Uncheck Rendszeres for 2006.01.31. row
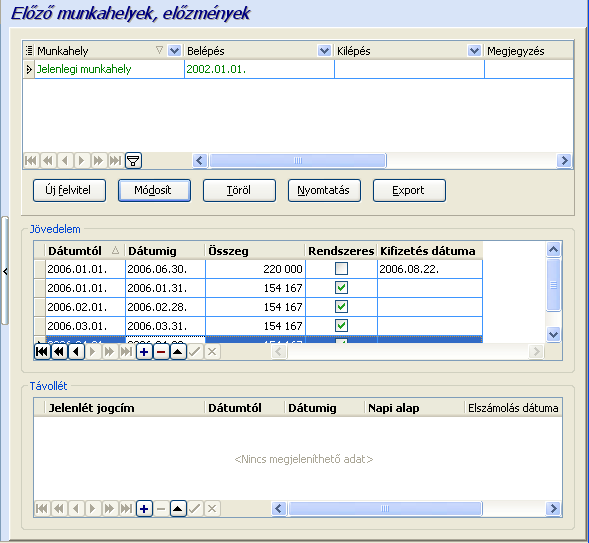The image size is (589, 543). [x=341, y=288]
